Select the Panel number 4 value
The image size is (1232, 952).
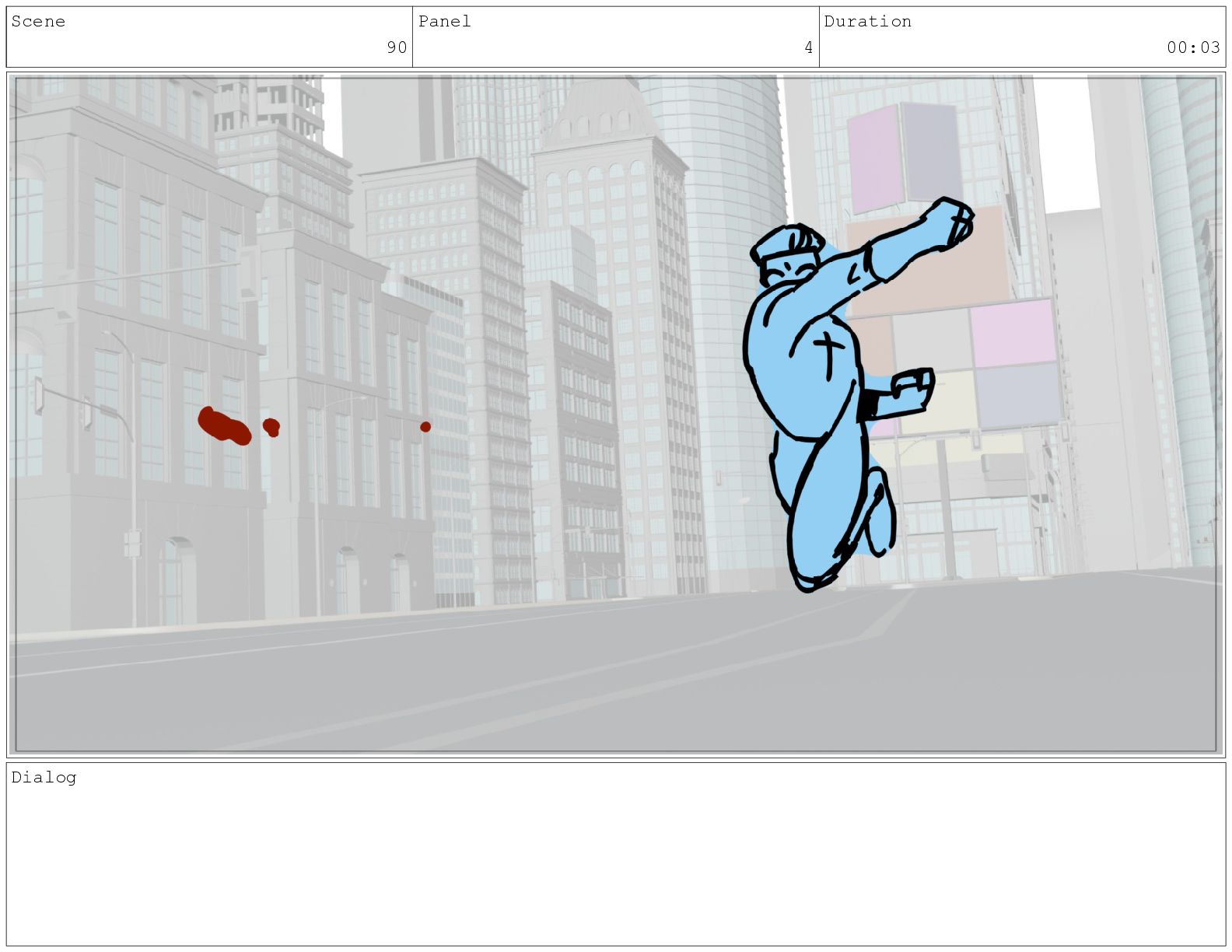(808, 47)
